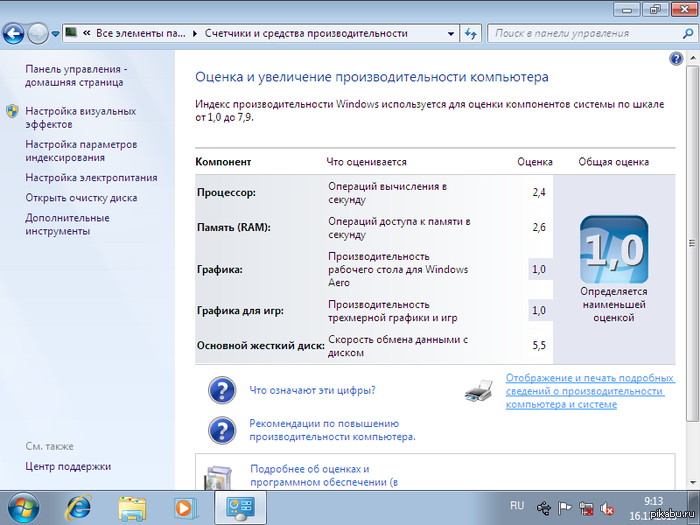Image resolution: width=700 pixels, height=525 pixels.
Task: Click the RU language indicator in taskbar
Action: (517, 505)
